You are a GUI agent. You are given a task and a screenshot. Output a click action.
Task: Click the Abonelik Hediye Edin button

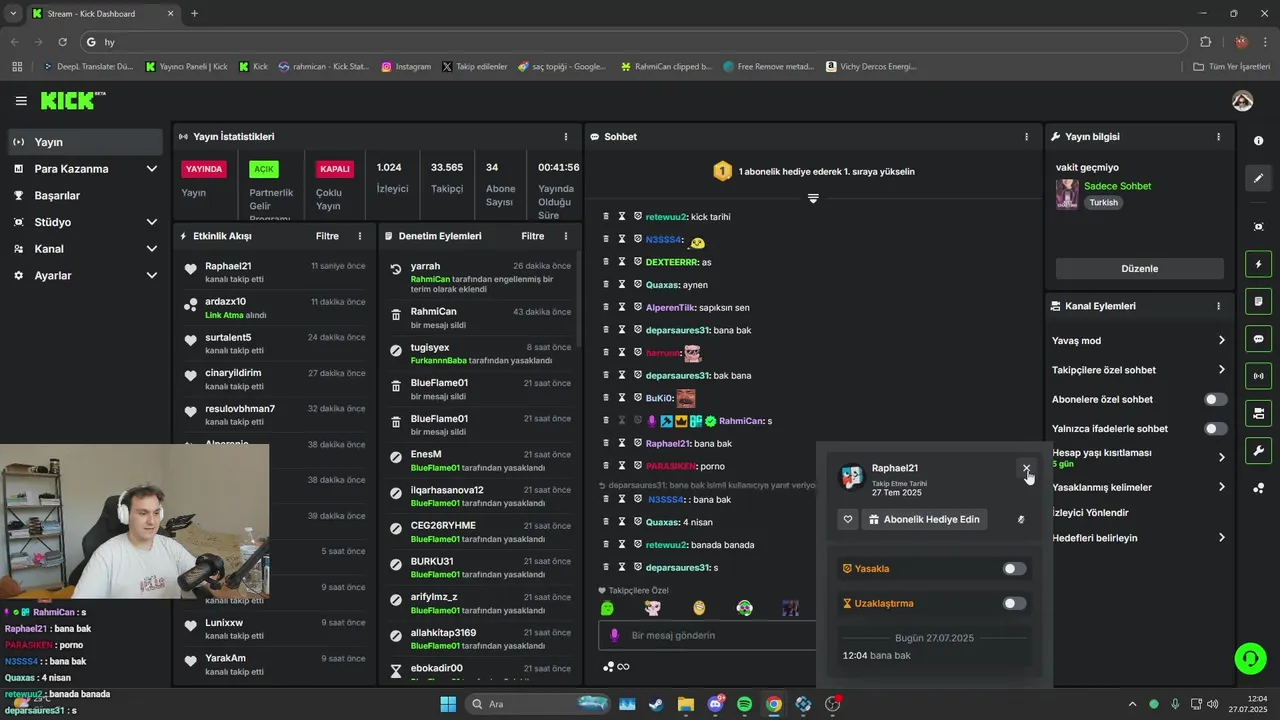point(924,520)
